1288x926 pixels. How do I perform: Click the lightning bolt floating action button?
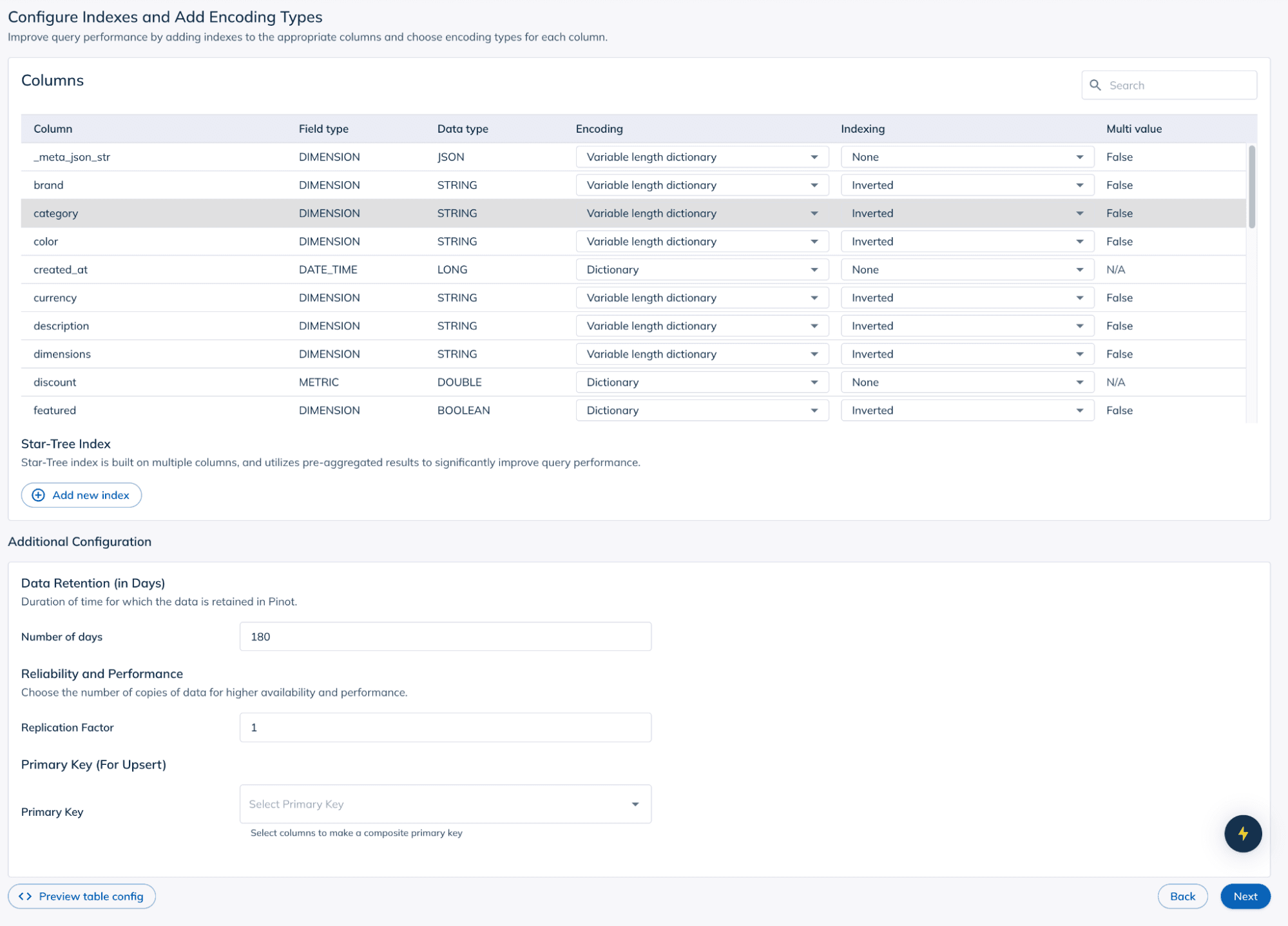[1243, 833]
